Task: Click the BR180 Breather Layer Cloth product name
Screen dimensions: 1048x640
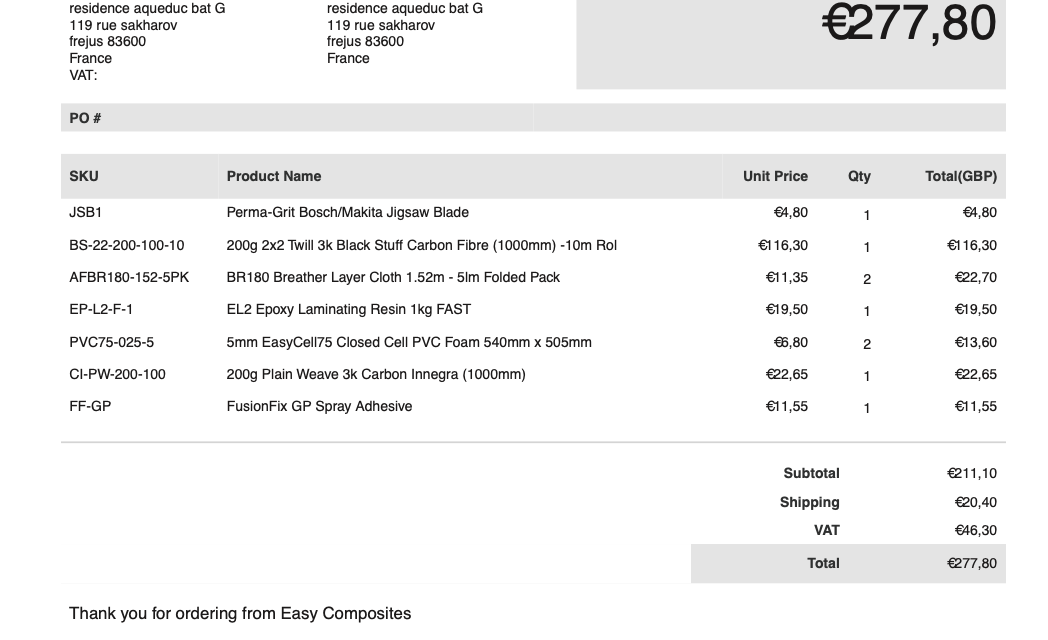Action: coord(393,277)
